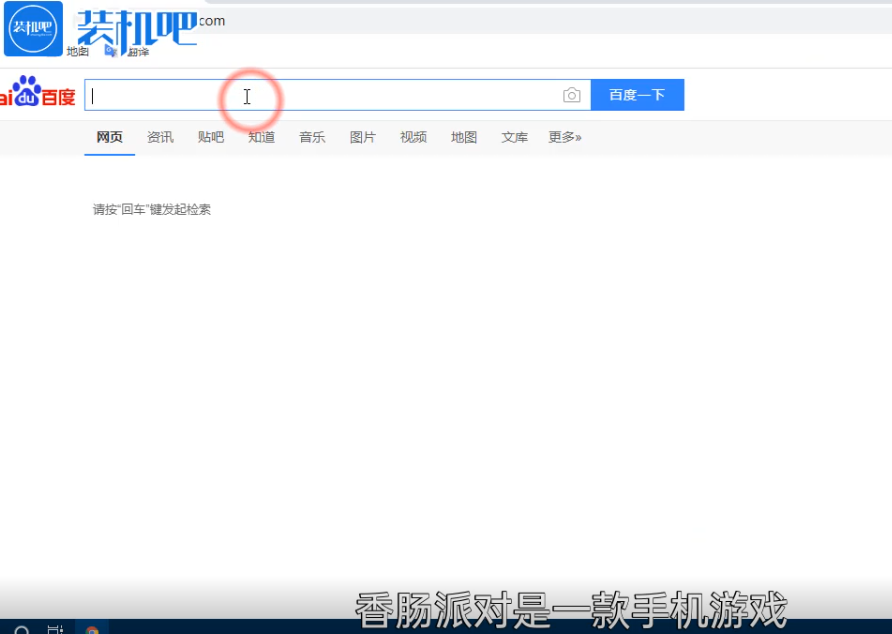The height and width of the screenshot is (634, 892).
Task: Open Chrome from the taskbar
Action: point(92,630)
